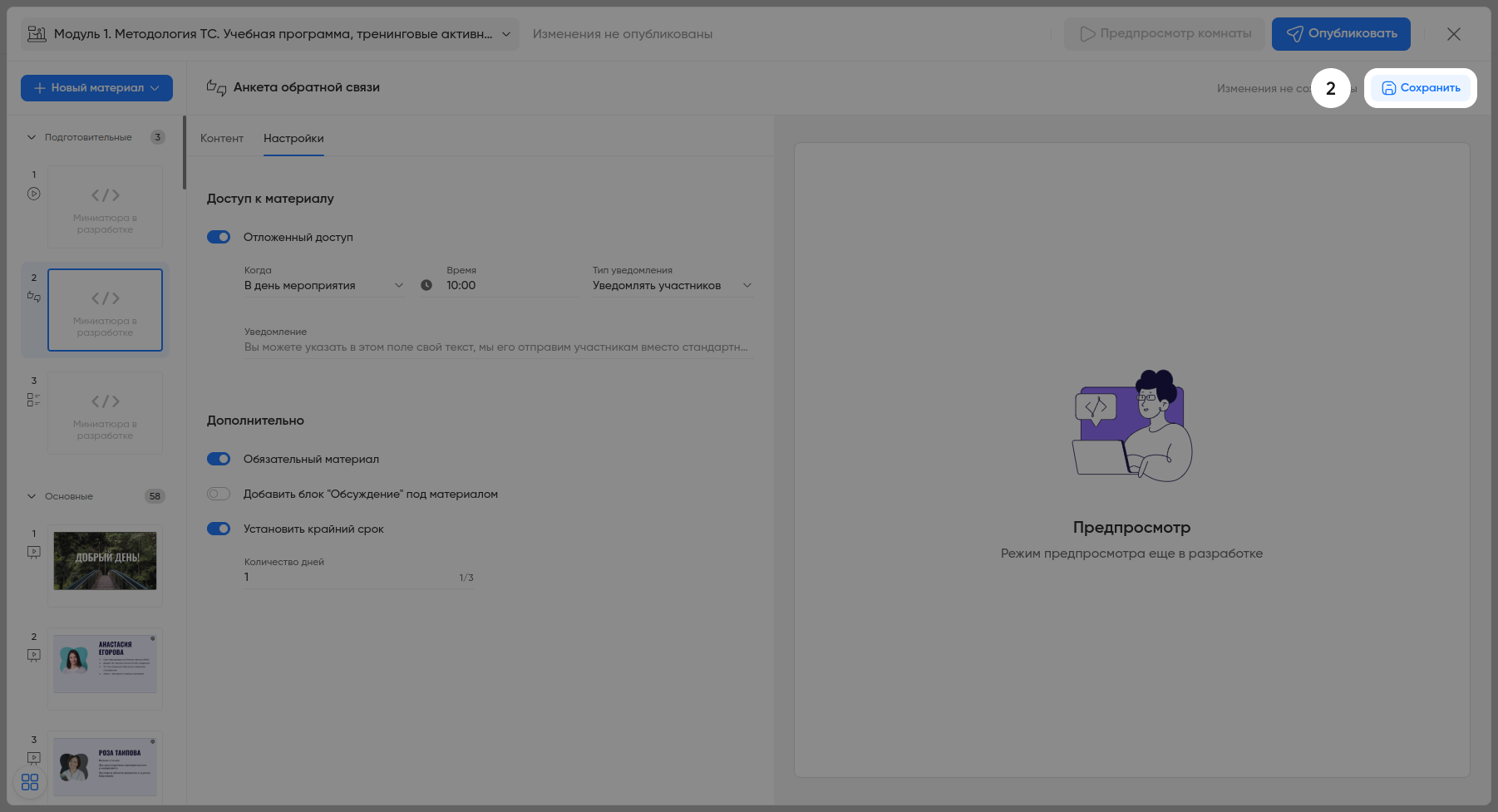Image resolution: width=1498 pixels, height=812 pixels.
Task: Collapse the Основные section
Action: pyautogui.click(x=32, y=496)
